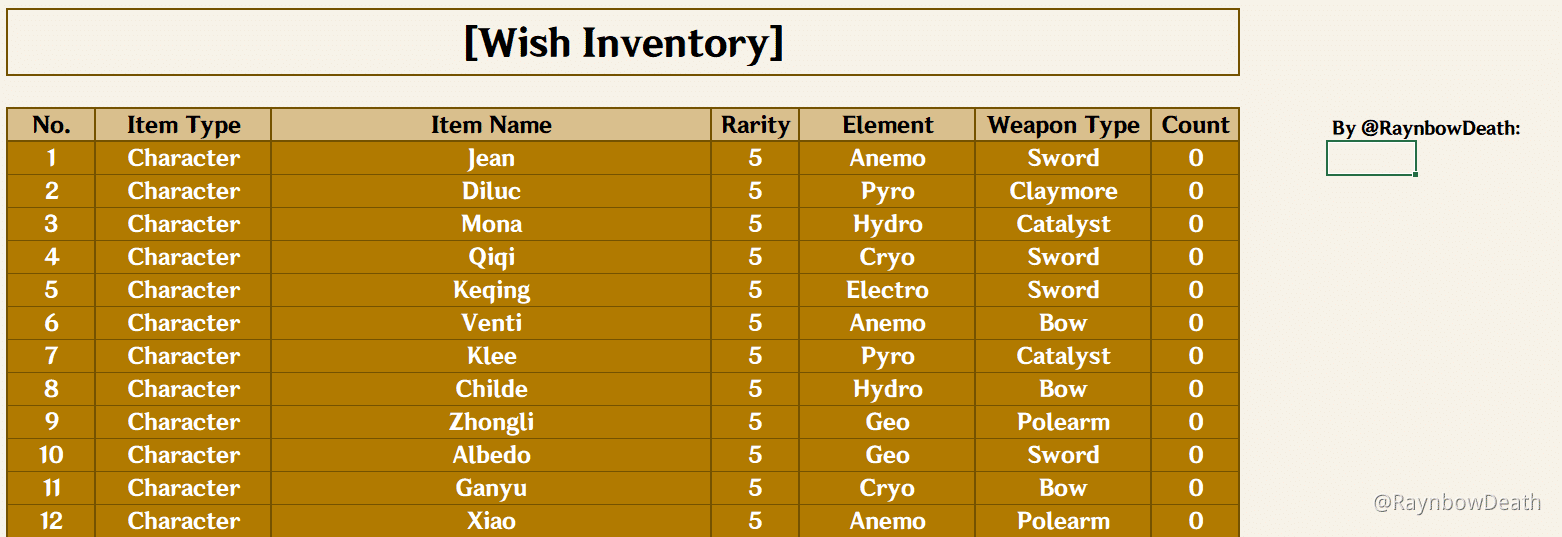This screenshot has width=1562, height=537.
Task: Select the row number 10 cell
Action: (51, 455)
